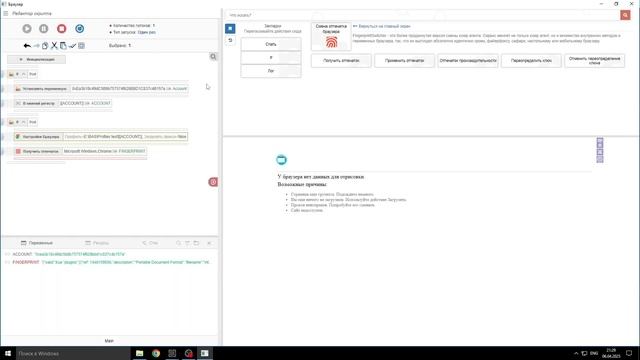Click the Cut scissors icon
The image size is (640, 360).
[54, 46]
